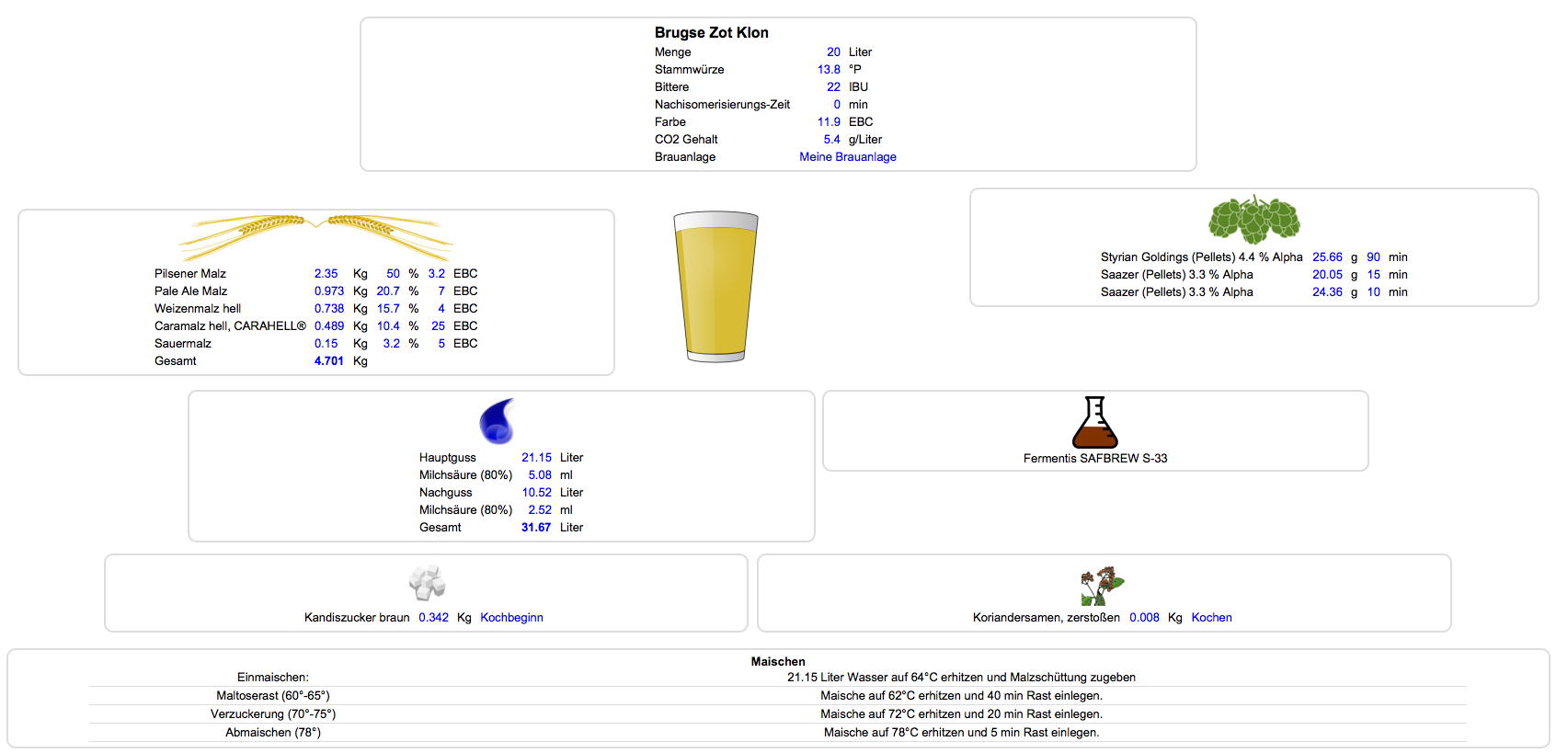Click the Hauptguss volume 21.15

pos(536,458)
